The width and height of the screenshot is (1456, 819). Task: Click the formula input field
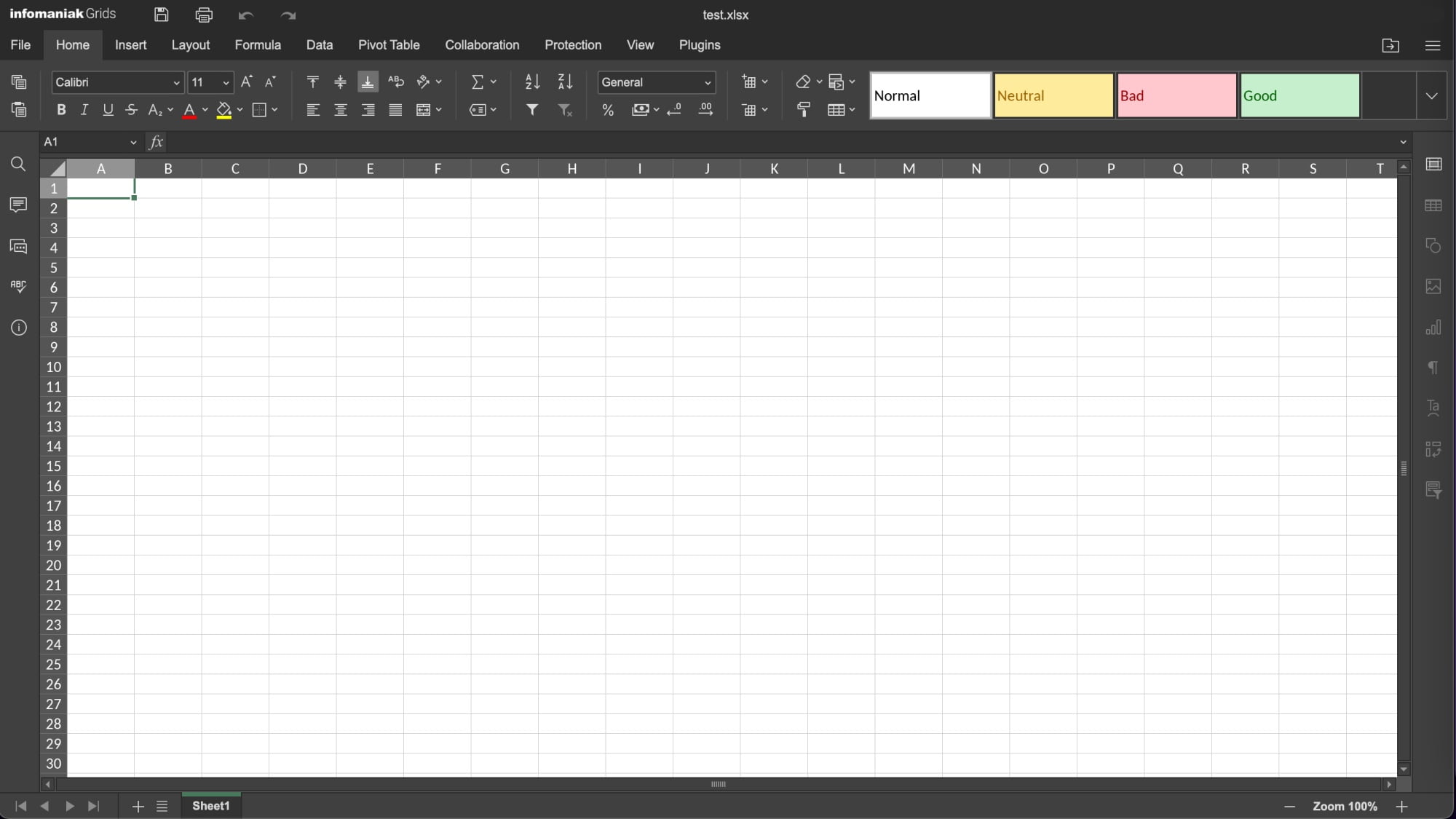[780, 141]
